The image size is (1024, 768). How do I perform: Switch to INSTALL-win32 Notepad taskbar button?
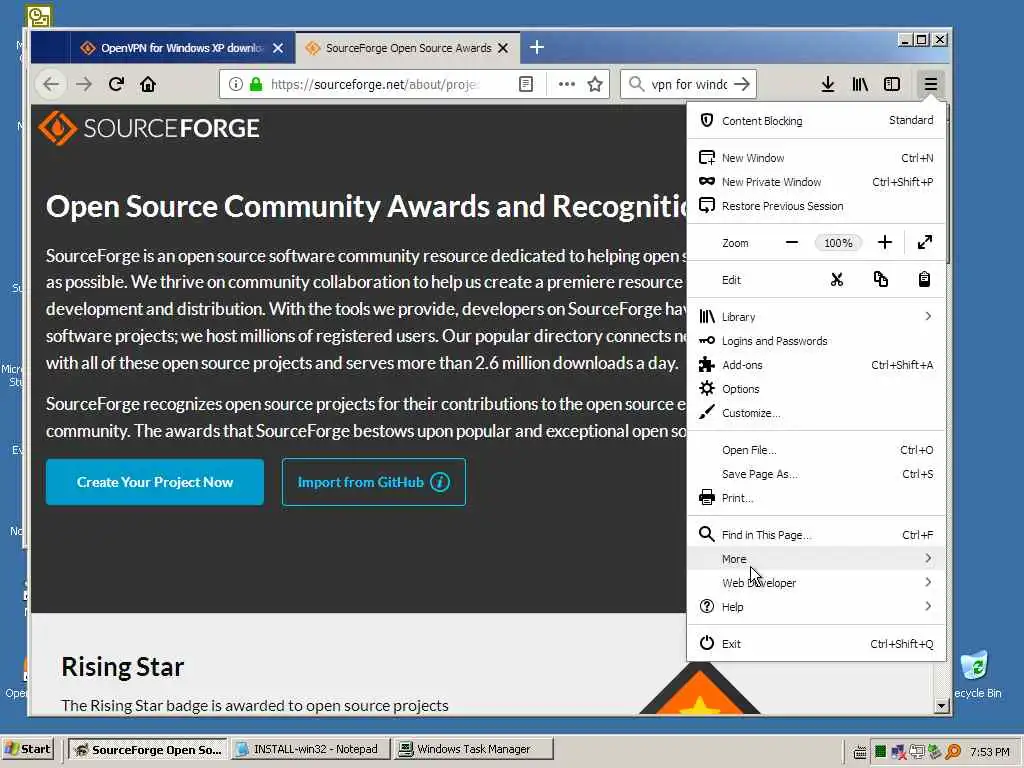[310, 749]
